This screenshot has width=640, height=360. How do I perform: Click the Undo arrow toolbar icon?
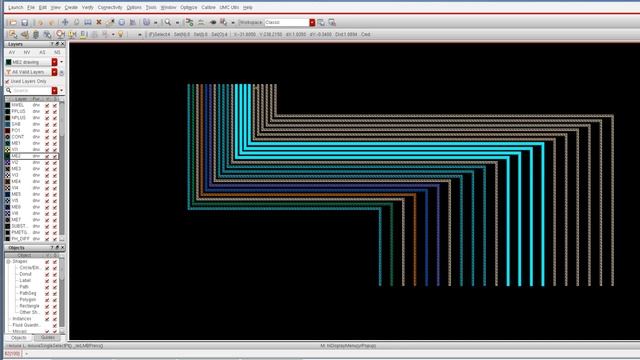click(x=40, y=22)
